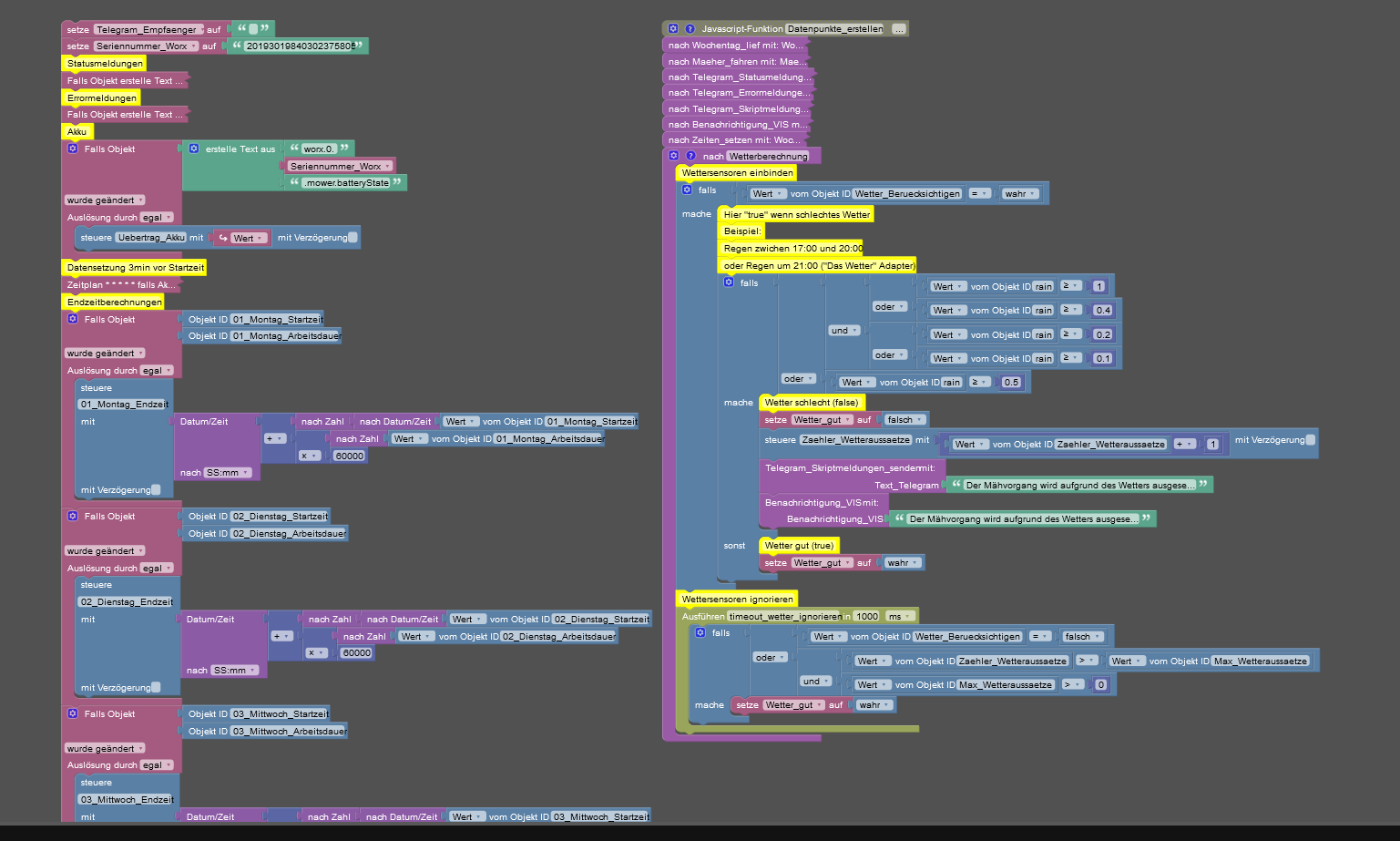Select collapsed 'Zeitplan * * * * * falls Ak...' block
Screen dimensions: 1400x841
122,285
